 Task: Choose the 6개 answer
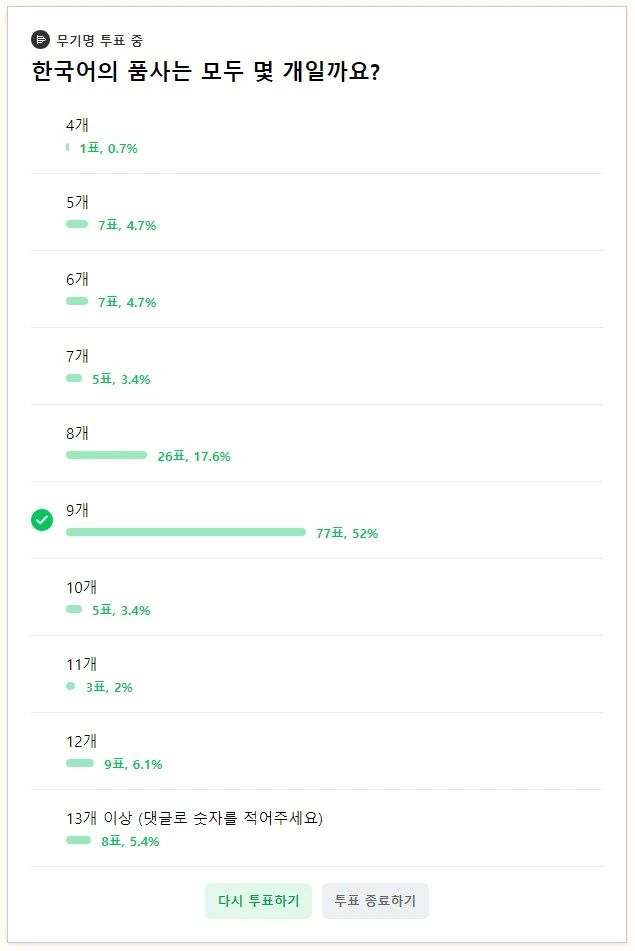click(x=317, y=290)
